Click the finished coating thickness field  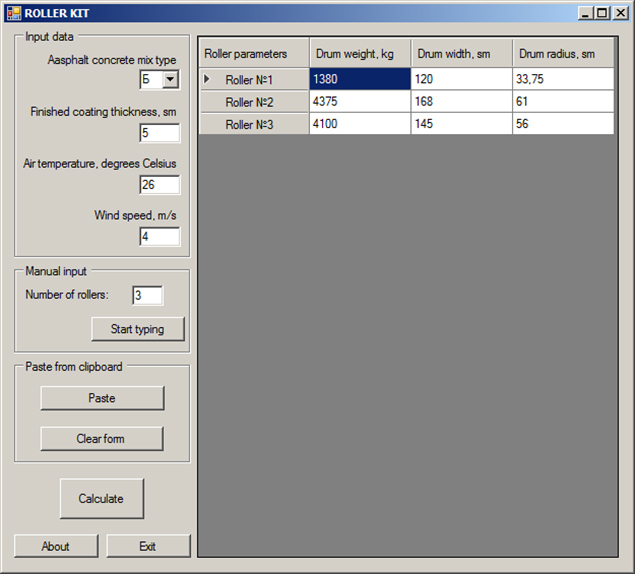pyautogui.click(x=159, y=133)
